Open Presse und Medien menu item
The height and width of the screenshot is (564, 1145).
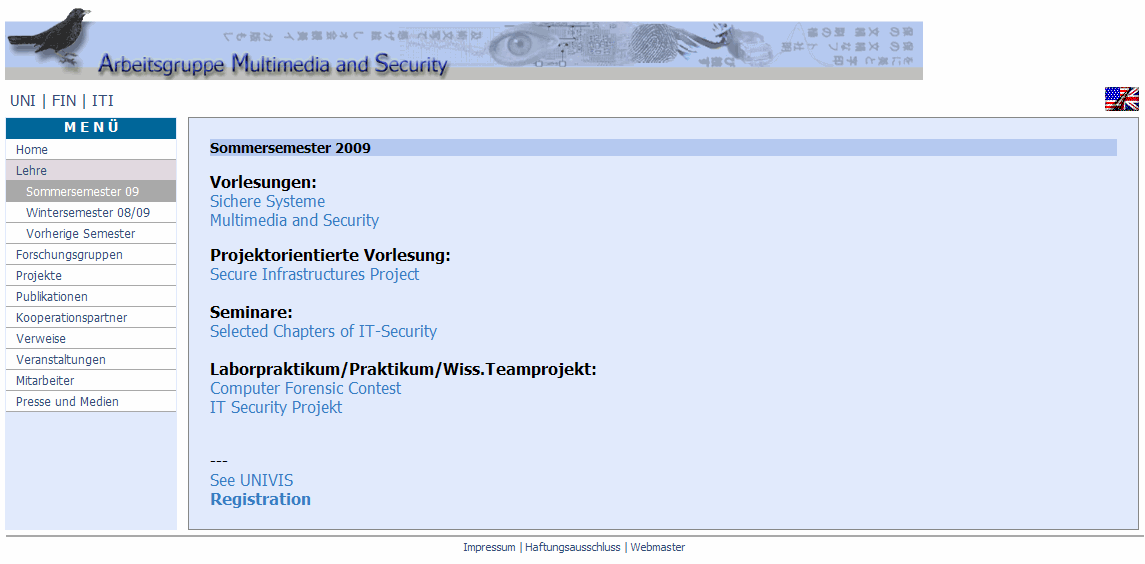pyautogui.click(x=91, y=402)
